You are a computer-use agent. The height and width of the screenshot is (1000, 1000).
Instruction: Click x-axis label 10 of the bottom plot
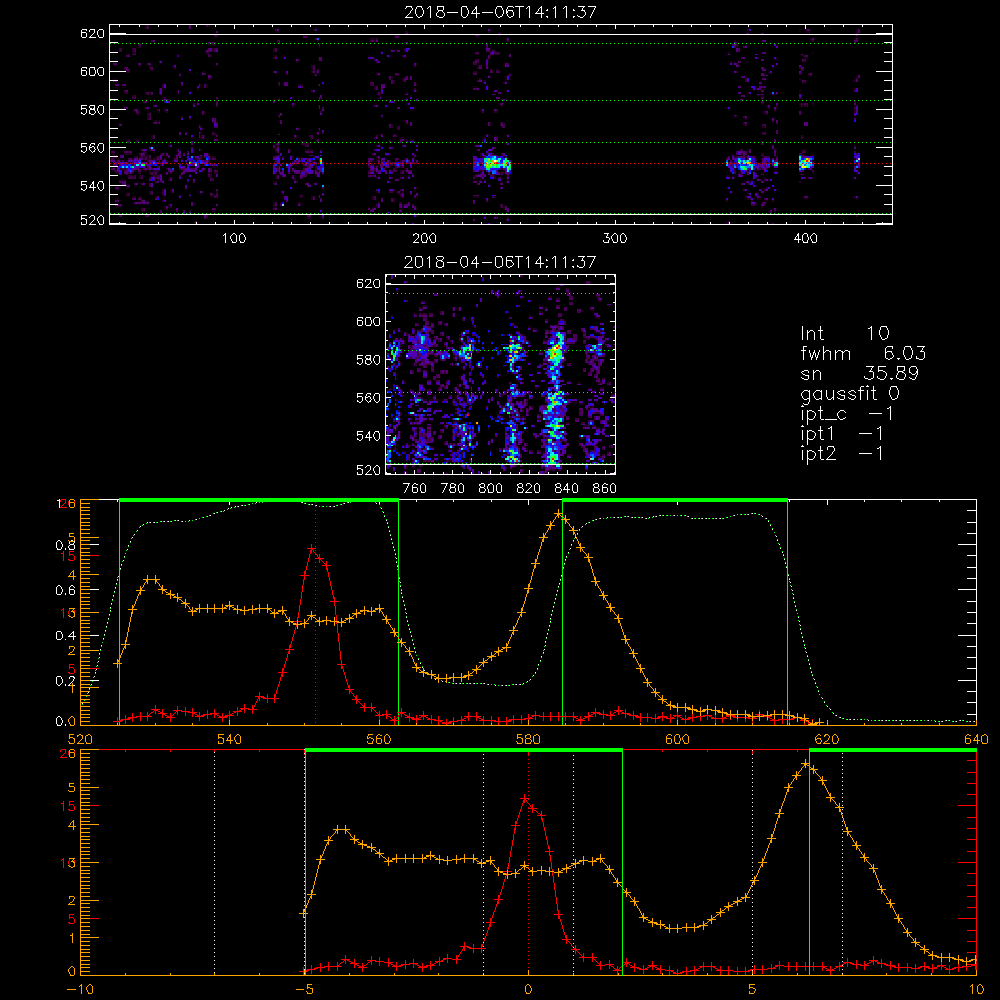point(976,989)
